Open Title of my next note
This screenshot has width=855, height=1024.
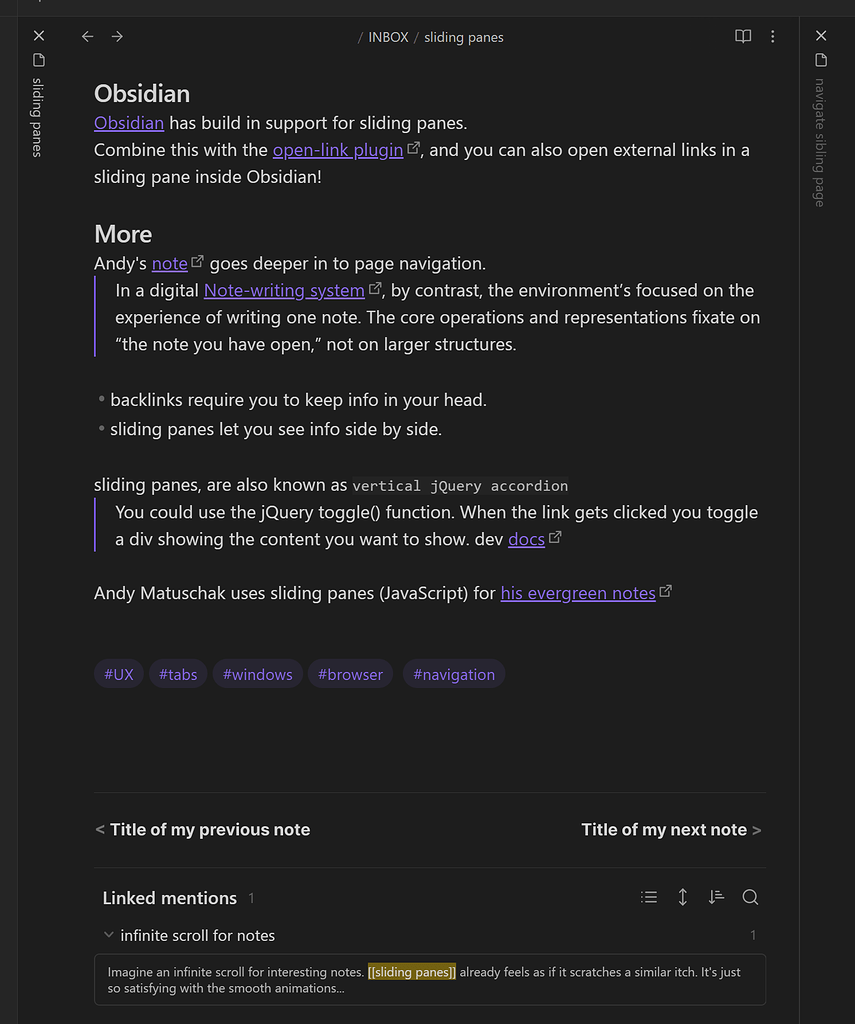tap(664, 829)
